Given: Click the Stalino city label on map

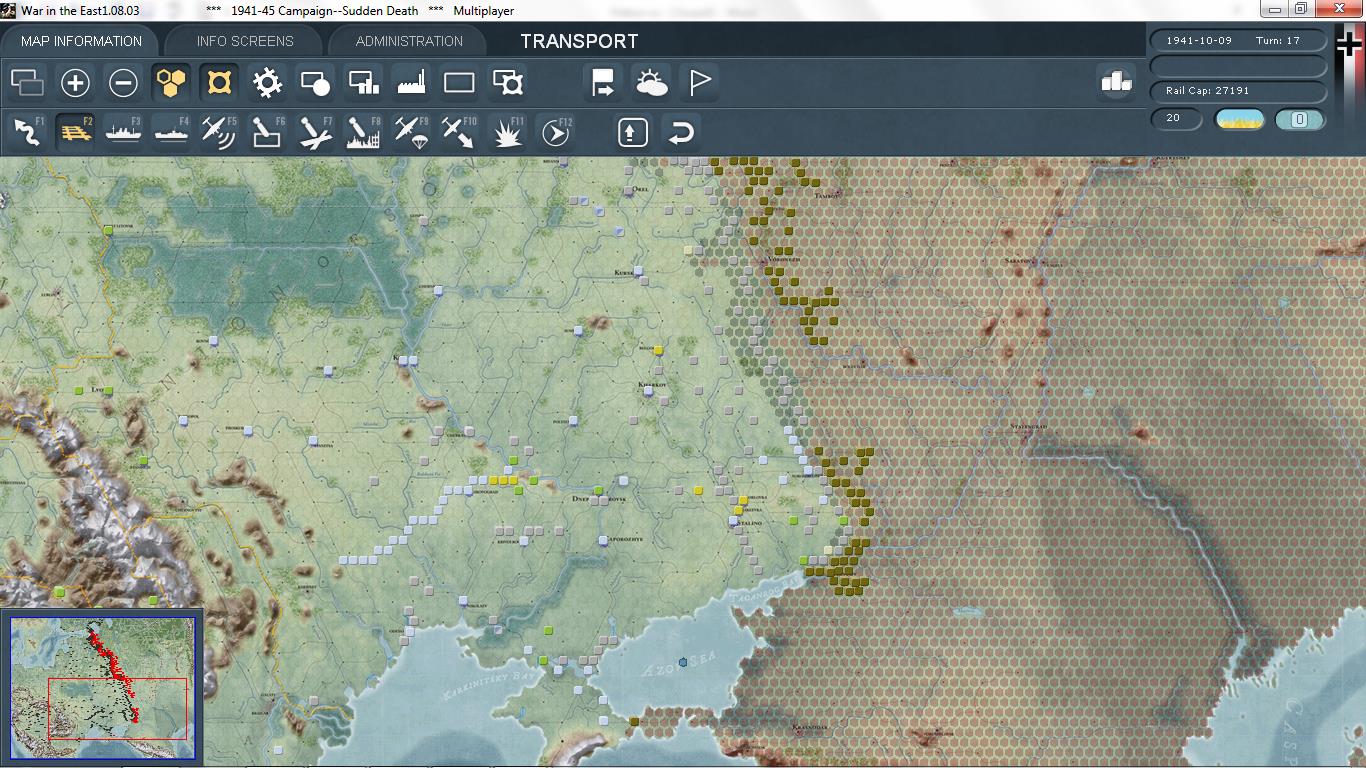Looking at the screenshot, I should [749, 523].
